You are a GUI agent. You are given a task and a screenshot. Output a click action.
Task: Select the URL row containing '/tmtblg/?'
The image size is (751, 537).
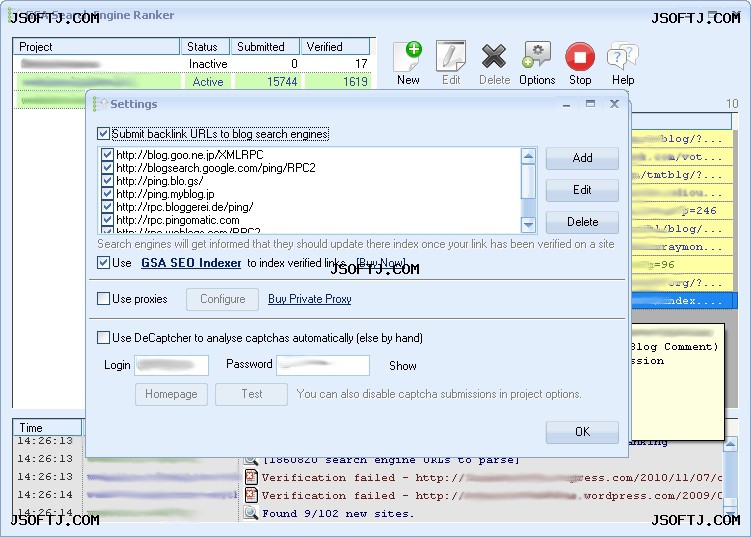tap(681, 175)
